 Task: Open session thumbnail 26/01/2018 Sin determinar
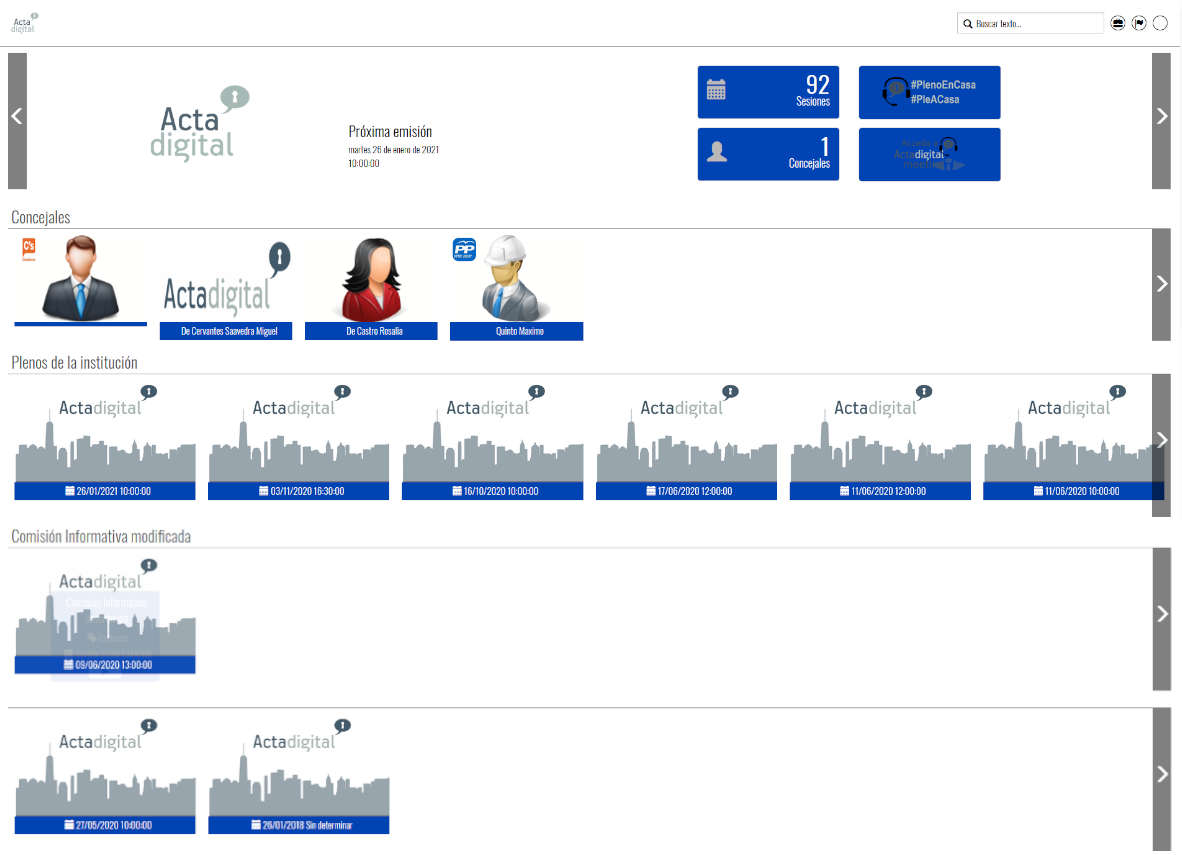tap(299, 825)
